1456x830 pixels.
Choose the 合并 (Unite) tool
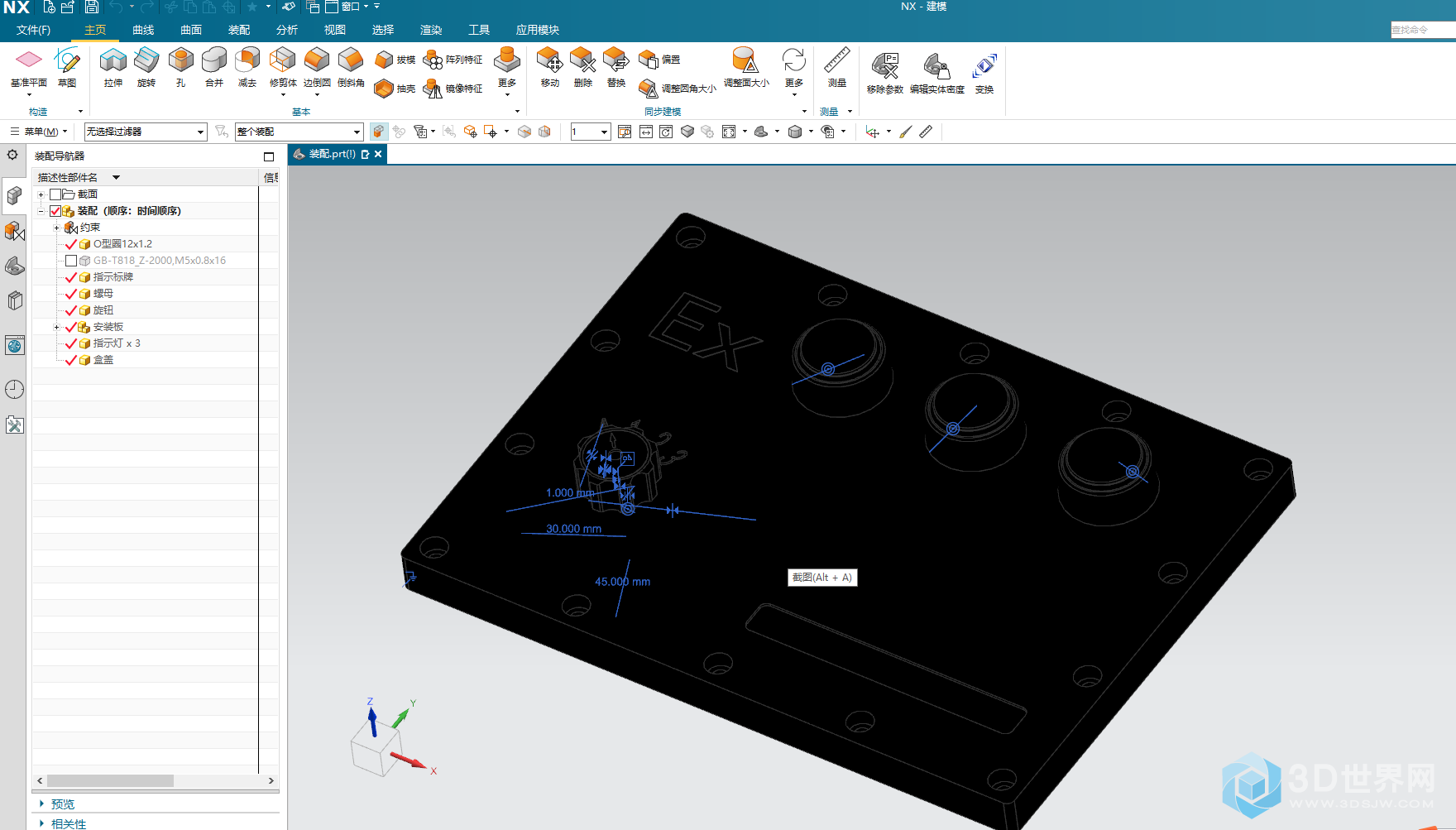tap(214, 68)
